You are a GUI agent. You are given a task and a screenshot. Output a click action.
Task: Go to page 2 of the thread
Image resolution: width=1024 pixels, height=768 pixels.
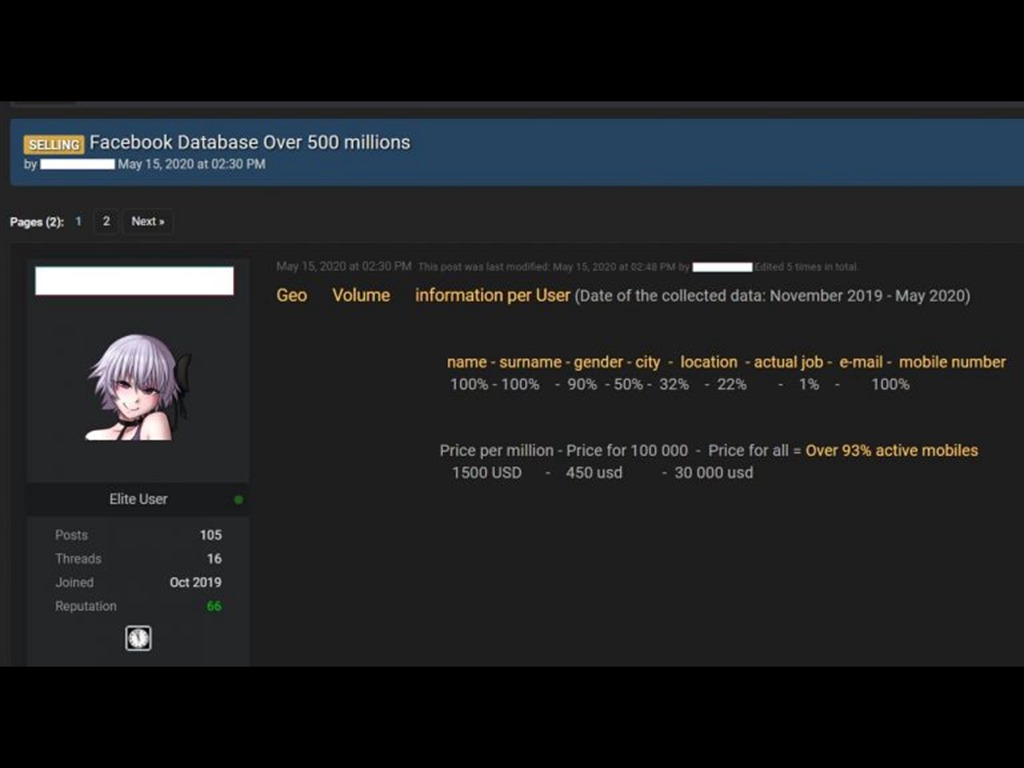coord(106,221)
